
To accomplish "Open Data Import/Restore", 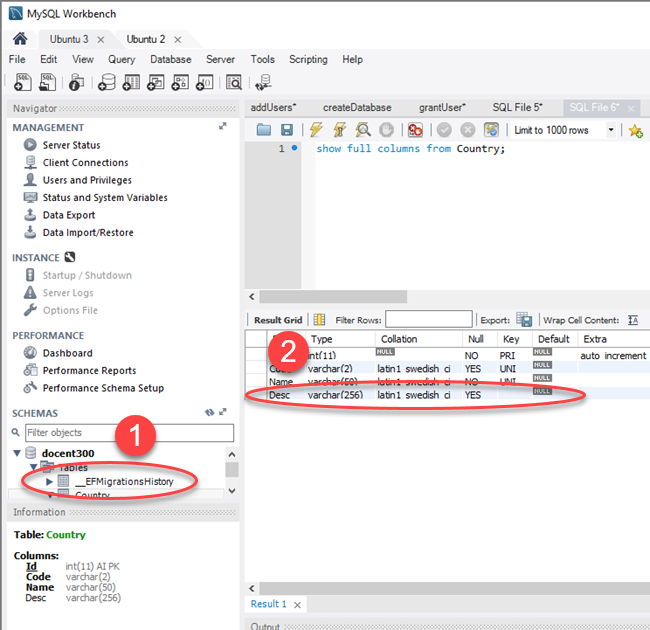I will (88, 232).
